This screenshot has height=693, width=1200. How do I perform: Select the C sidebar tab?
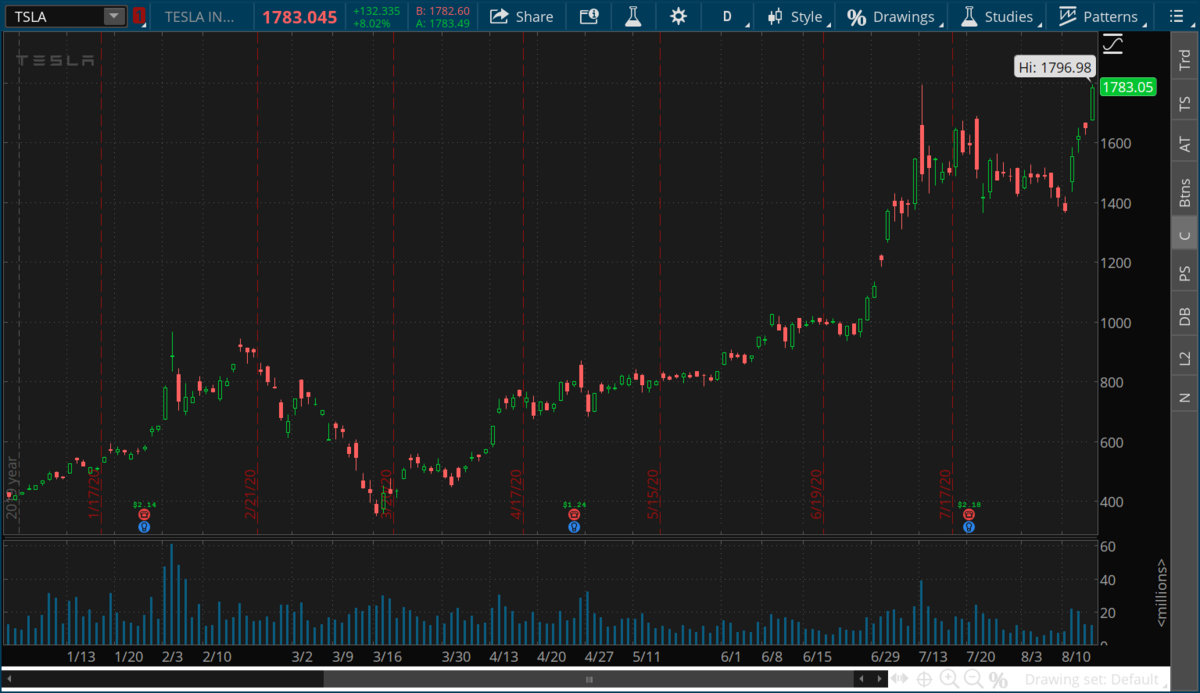point(1184,235)
